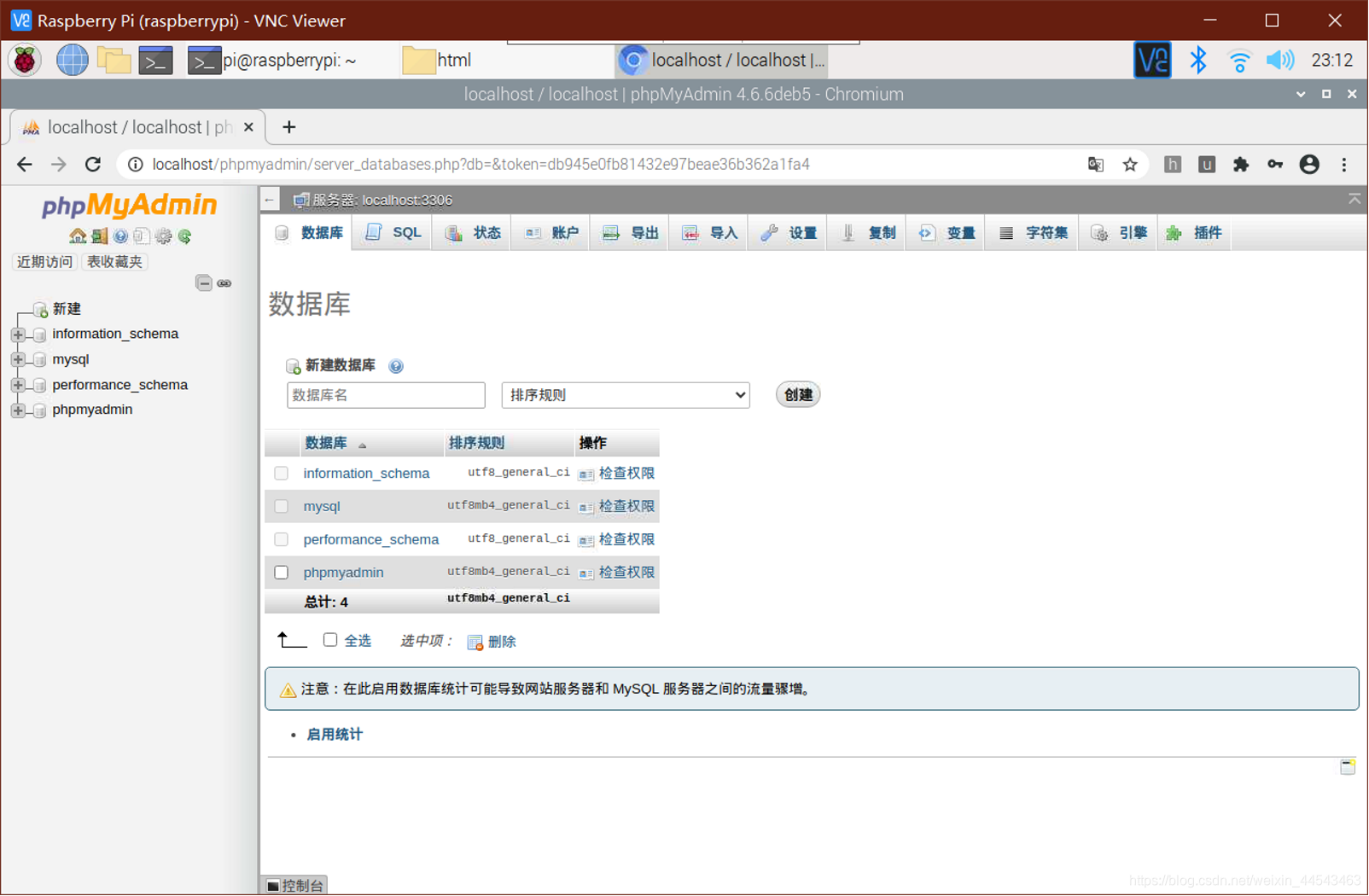
Task: Collapse all navigation tree items
Action: [x=203, y=282]
